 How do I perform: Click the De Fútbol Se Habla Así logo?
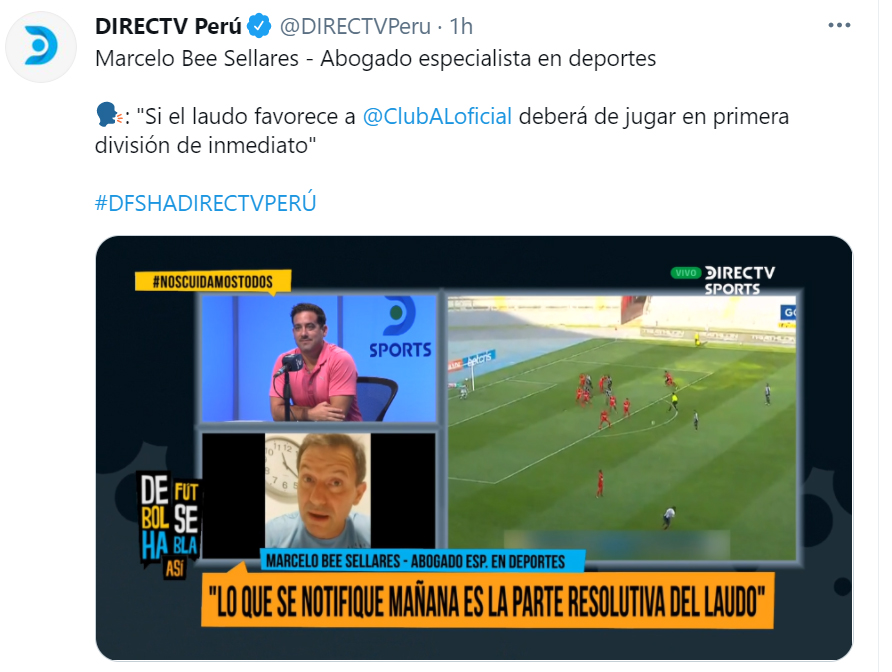click(x=169, y=523)
